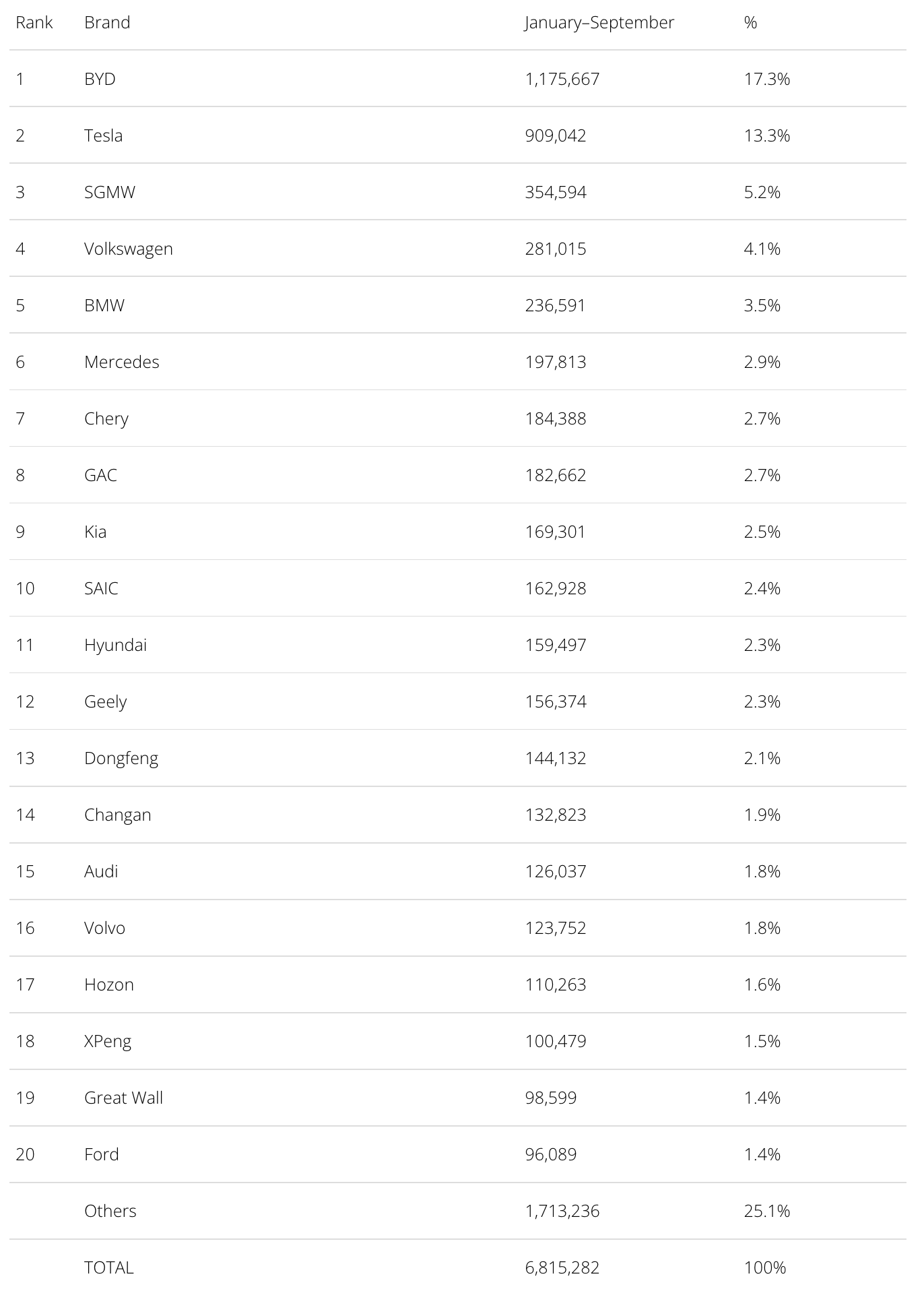Select the Geely brand name

(x=106, y=701)
